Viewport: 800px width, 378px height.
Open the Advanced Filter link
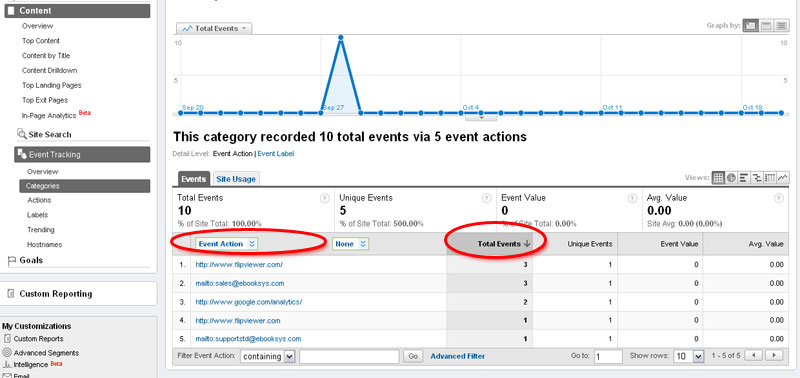tap(458, 356)
